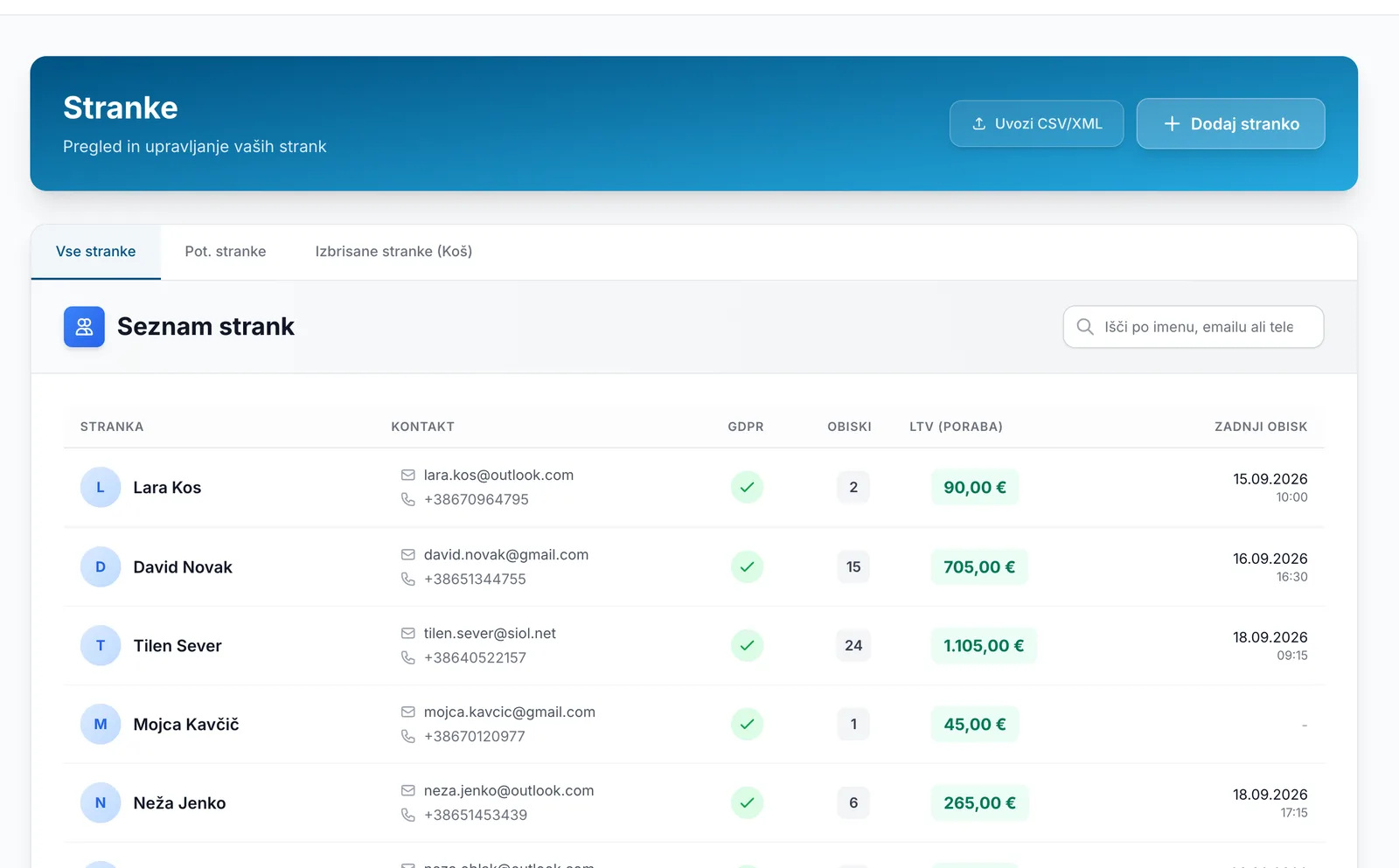Open the Vse stranke tab

[x=96, y=252]
